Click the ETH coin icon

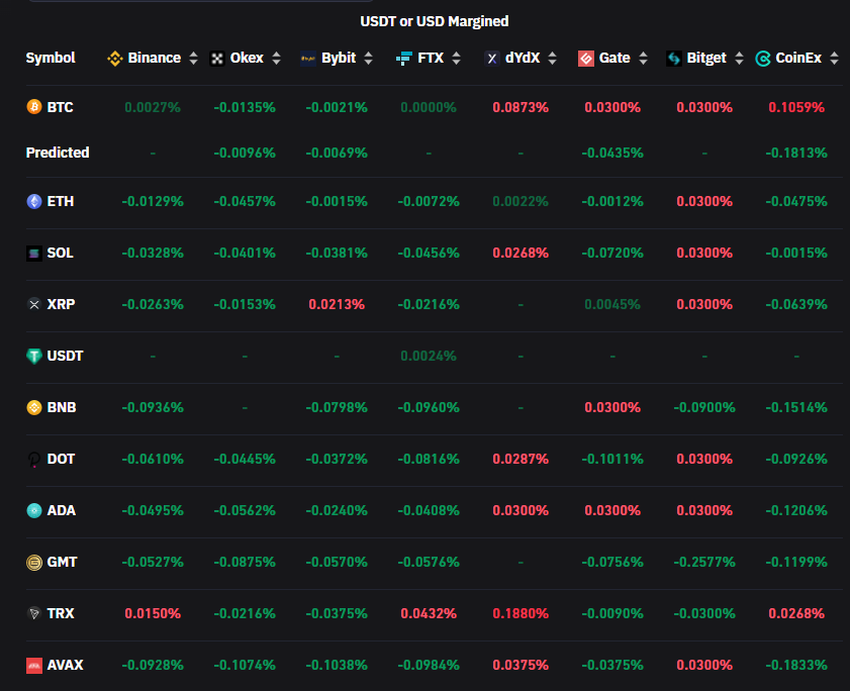(x=34, y=202)
